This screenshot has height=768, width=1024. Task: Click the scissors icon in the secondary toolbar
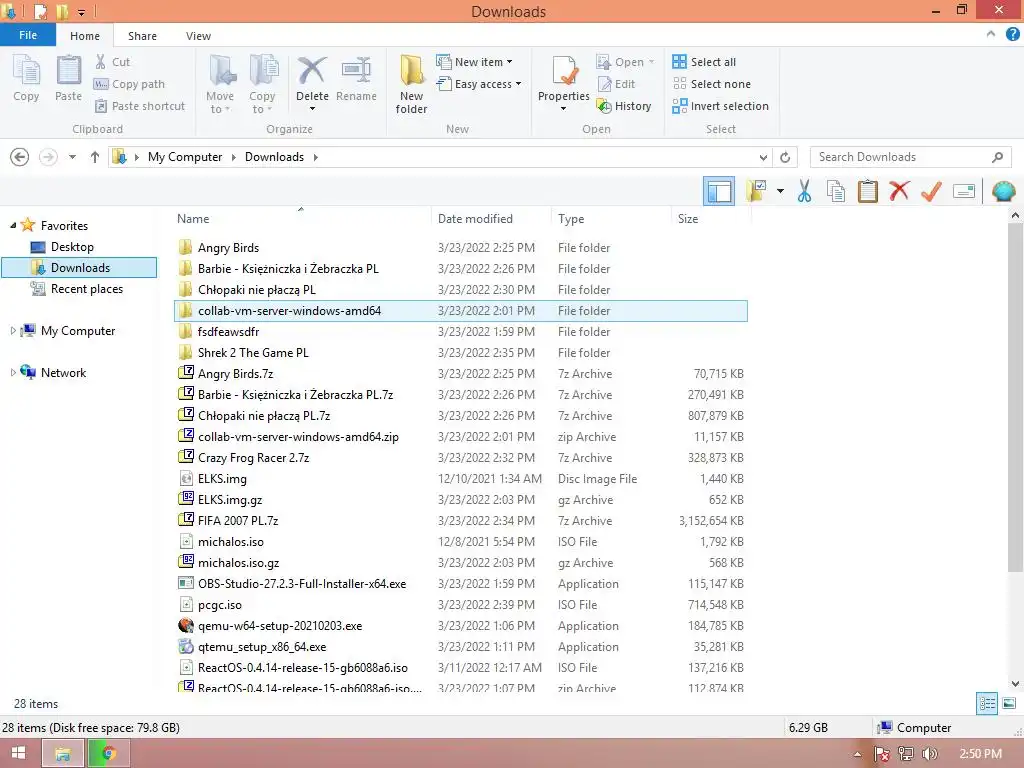805,191
